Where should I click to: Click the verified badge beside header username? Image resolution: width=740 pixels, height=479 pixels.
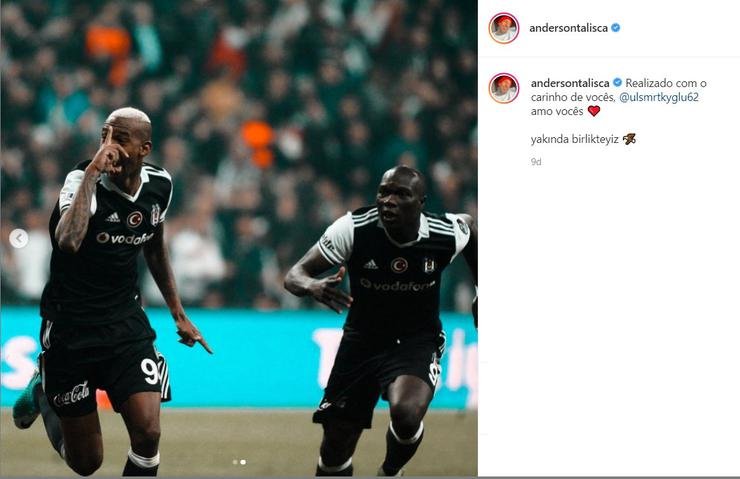pyautogui.click(x=615, y=28)
